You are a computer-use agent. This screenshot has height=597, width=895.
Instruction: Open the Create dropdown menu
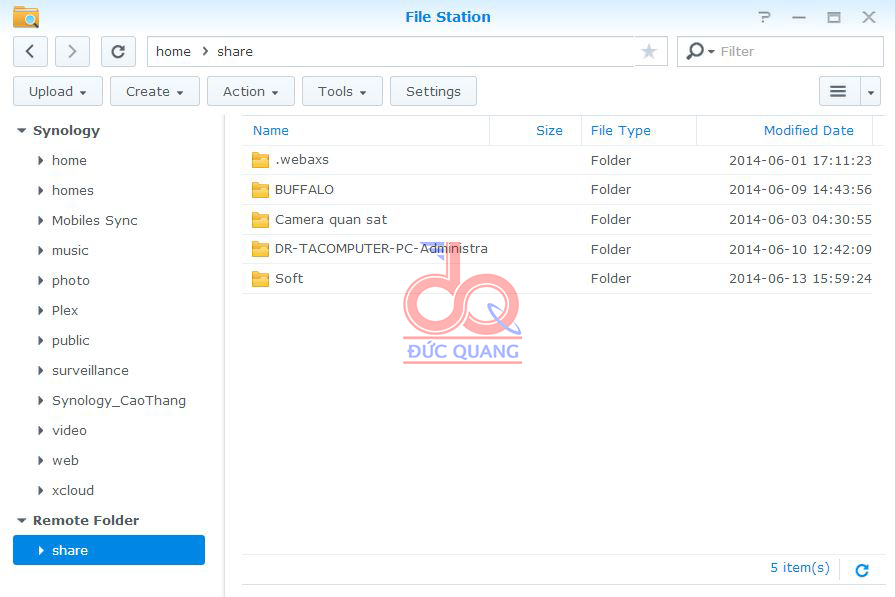(x=154, y=91)
